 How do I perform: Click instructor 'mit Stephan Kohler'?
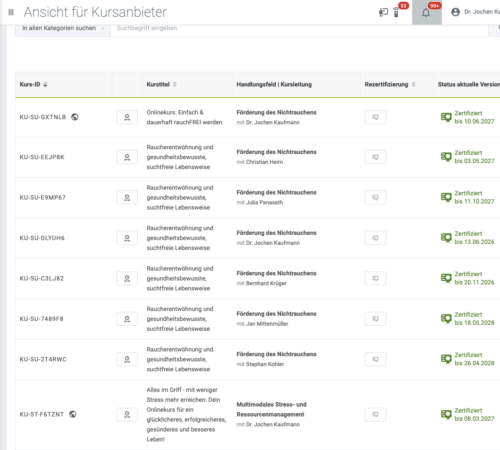click(x=260, y=364)
